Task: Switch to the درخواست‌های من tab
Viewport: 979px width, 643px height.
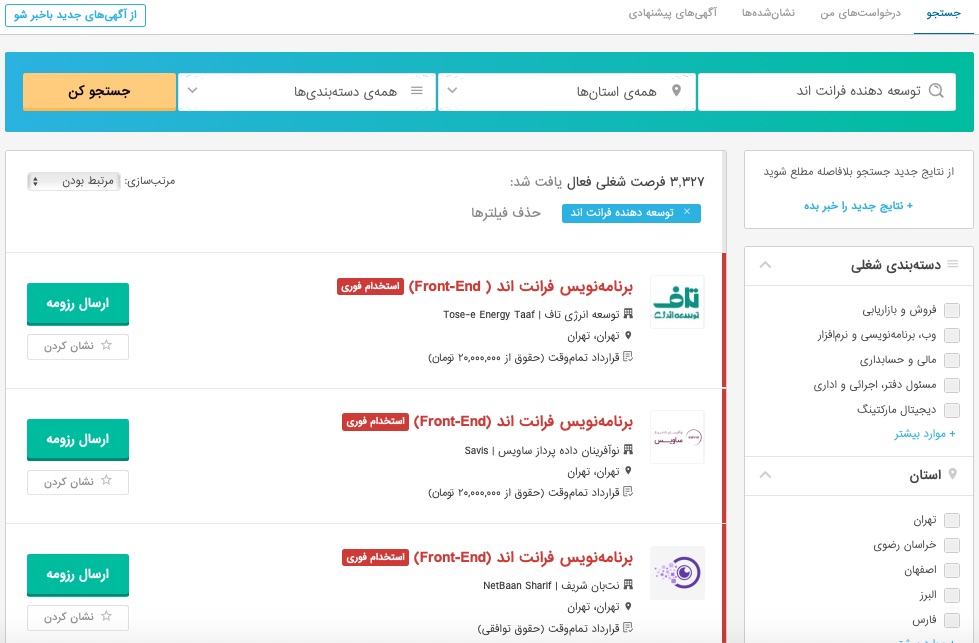Action: tap(860, 14)
